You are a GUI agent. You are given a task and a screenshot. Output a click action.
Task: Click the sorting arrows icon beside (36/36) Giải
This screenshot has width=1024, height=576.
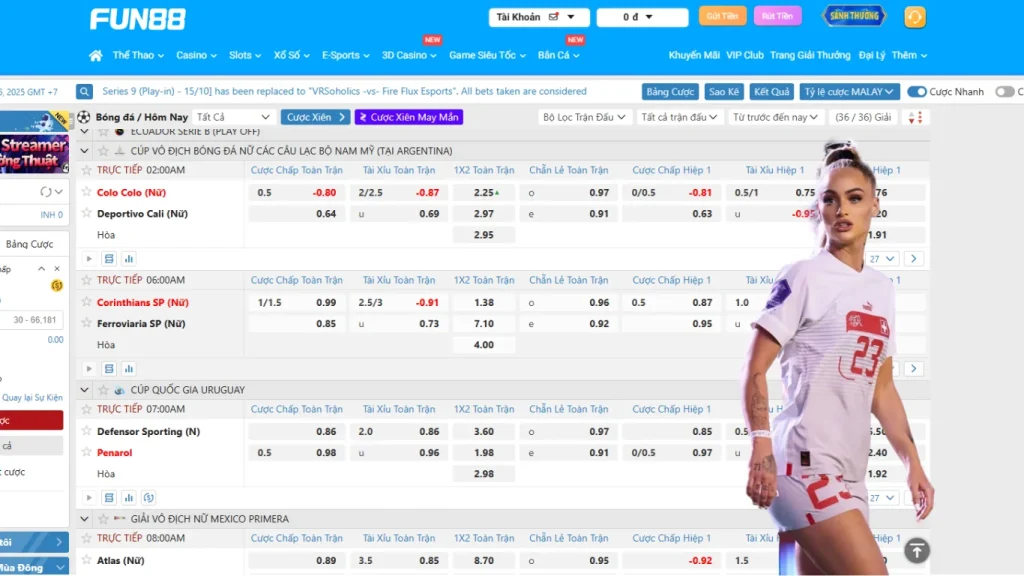[x=915, y=117]
